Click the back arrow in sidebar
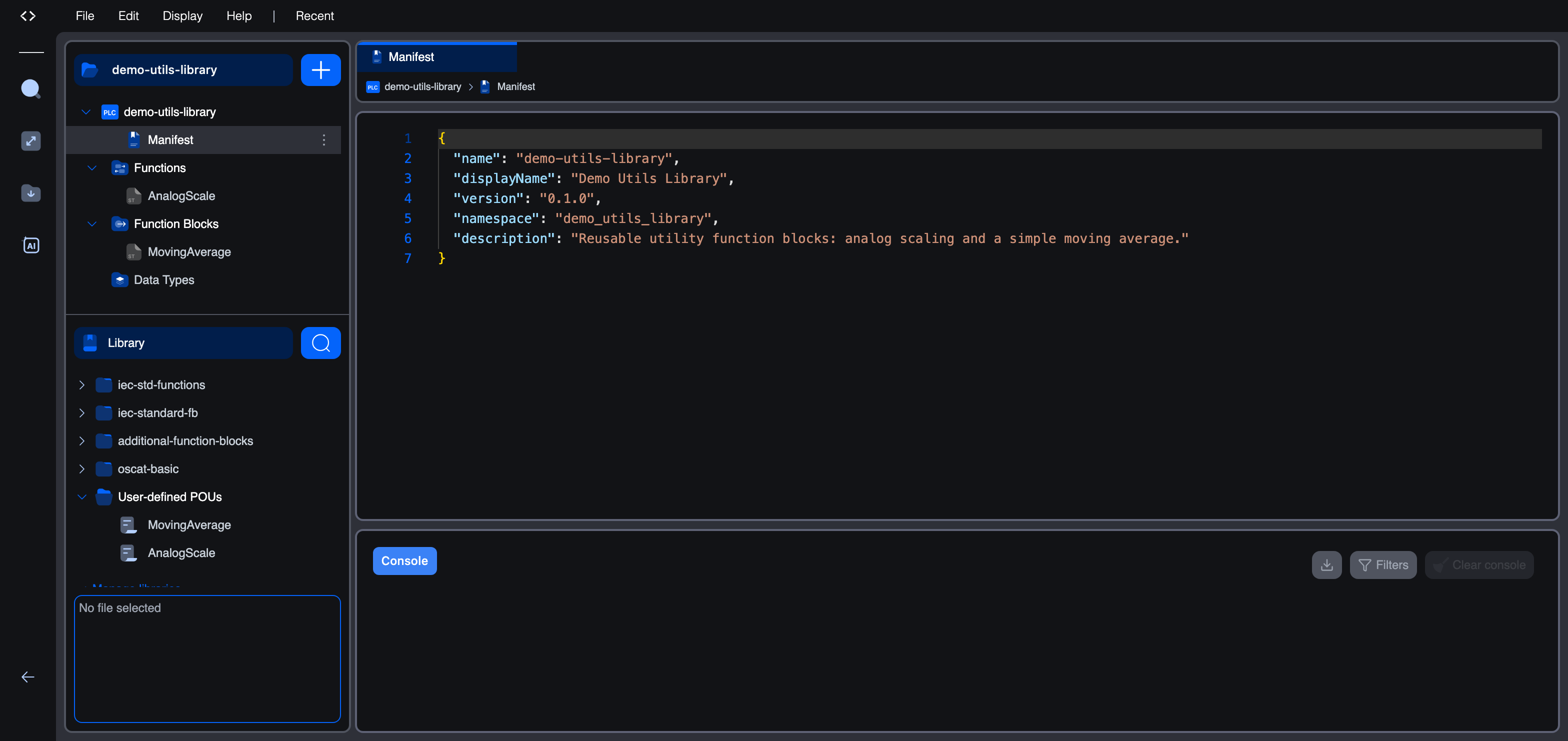 click(x=28, y=677)
